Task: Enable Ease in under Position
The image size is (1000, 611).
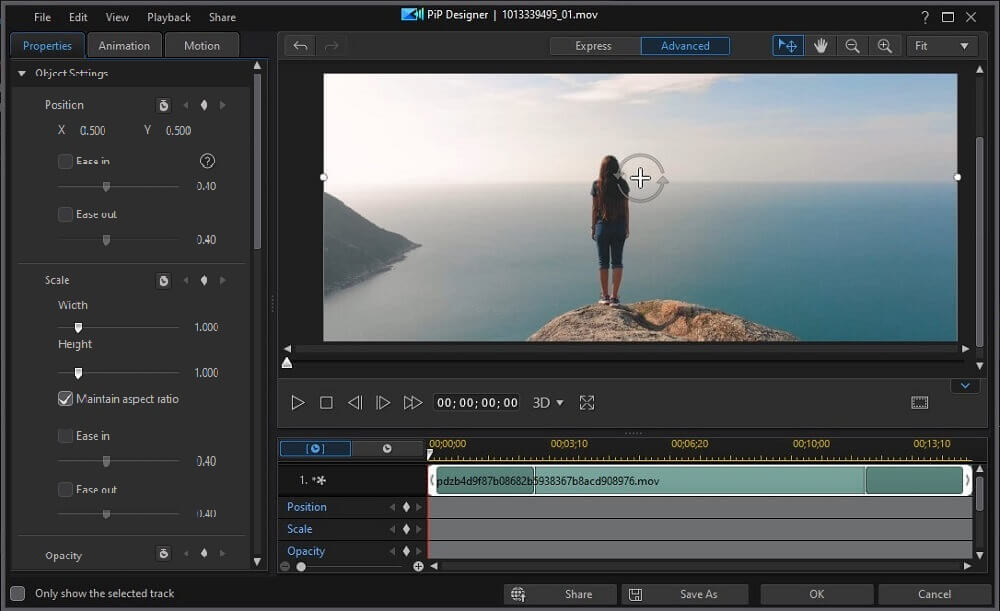Action: click(66, 161)
